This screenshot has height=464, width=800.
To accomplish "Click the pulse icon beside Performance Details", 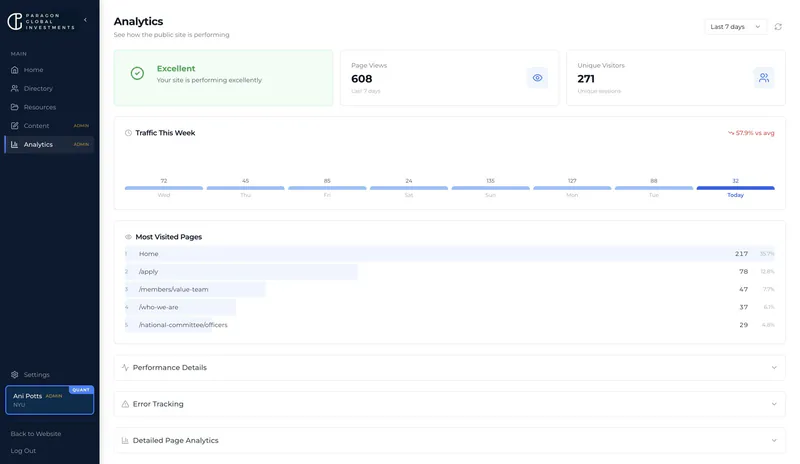I will coord(125,368).
